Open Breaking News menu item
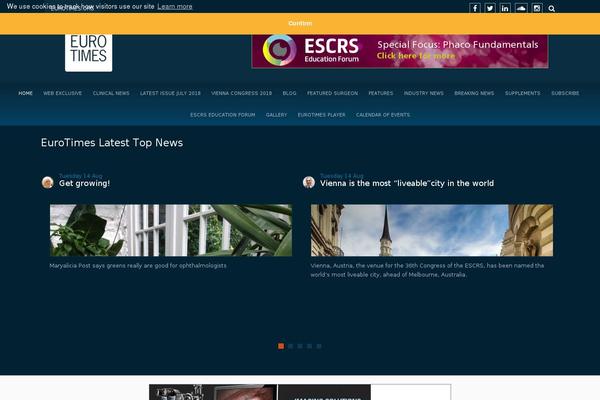 tap(474, 93)
